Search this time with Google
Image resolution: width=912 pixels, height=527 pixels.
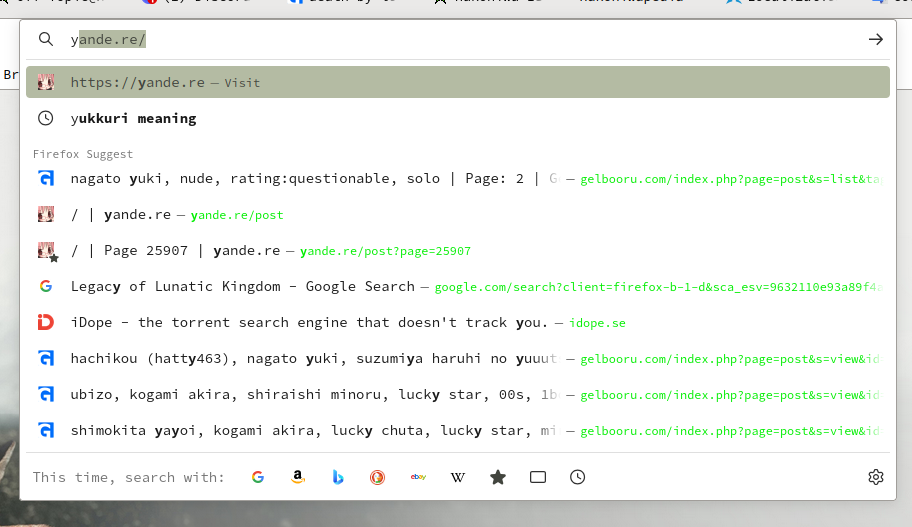click(258, 478)
